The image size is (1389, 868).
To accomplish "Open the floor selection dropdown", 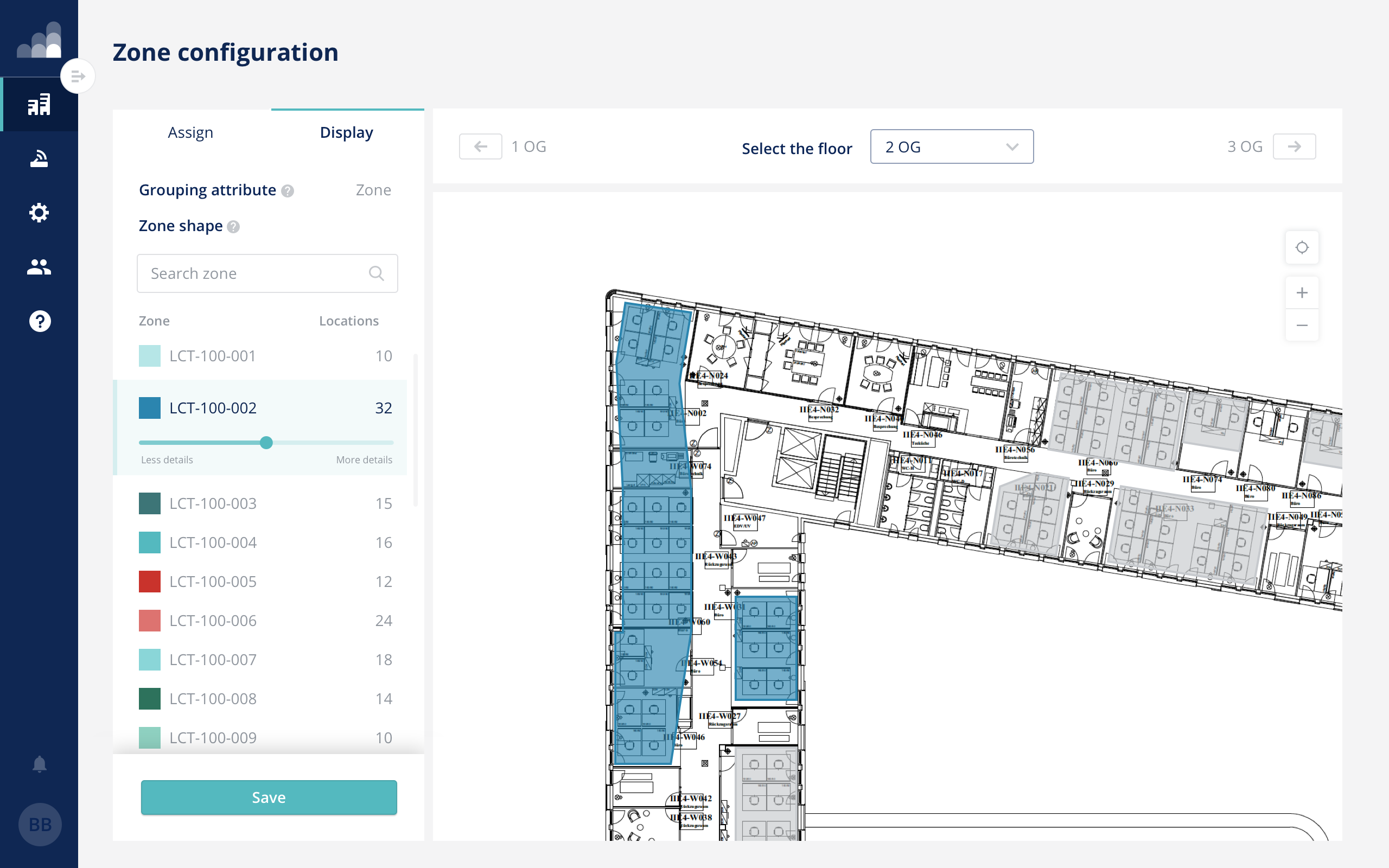I will pyautogui.click(x=951, y=147).
